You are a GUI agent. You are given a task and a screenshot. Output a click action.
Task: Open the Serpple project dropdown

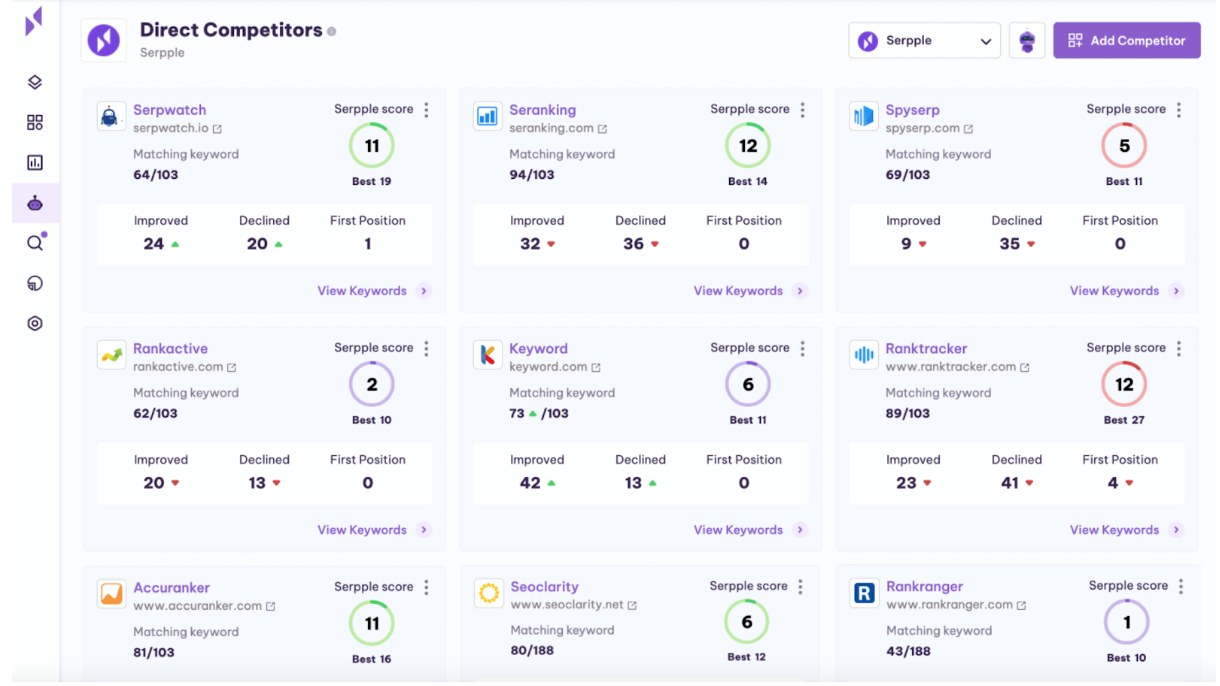click(x=925, y=41)
